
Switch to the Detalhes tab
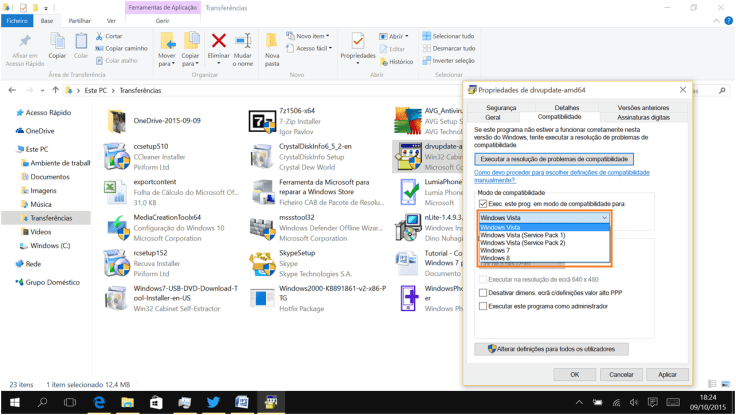pyautogui.click(x=566, y=107)
